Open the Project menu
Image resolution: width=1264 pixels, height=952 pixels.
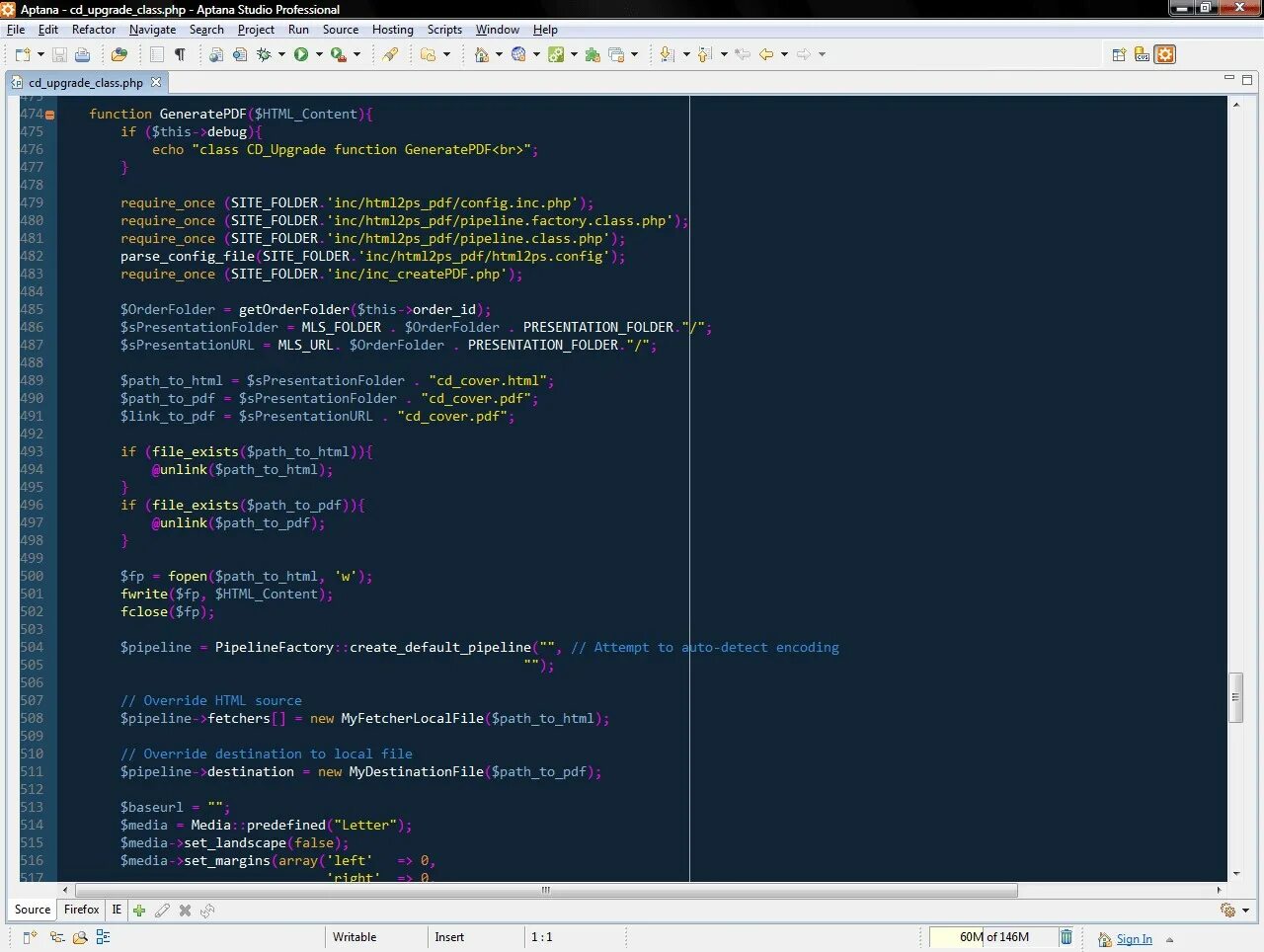[x=256, y=30]
